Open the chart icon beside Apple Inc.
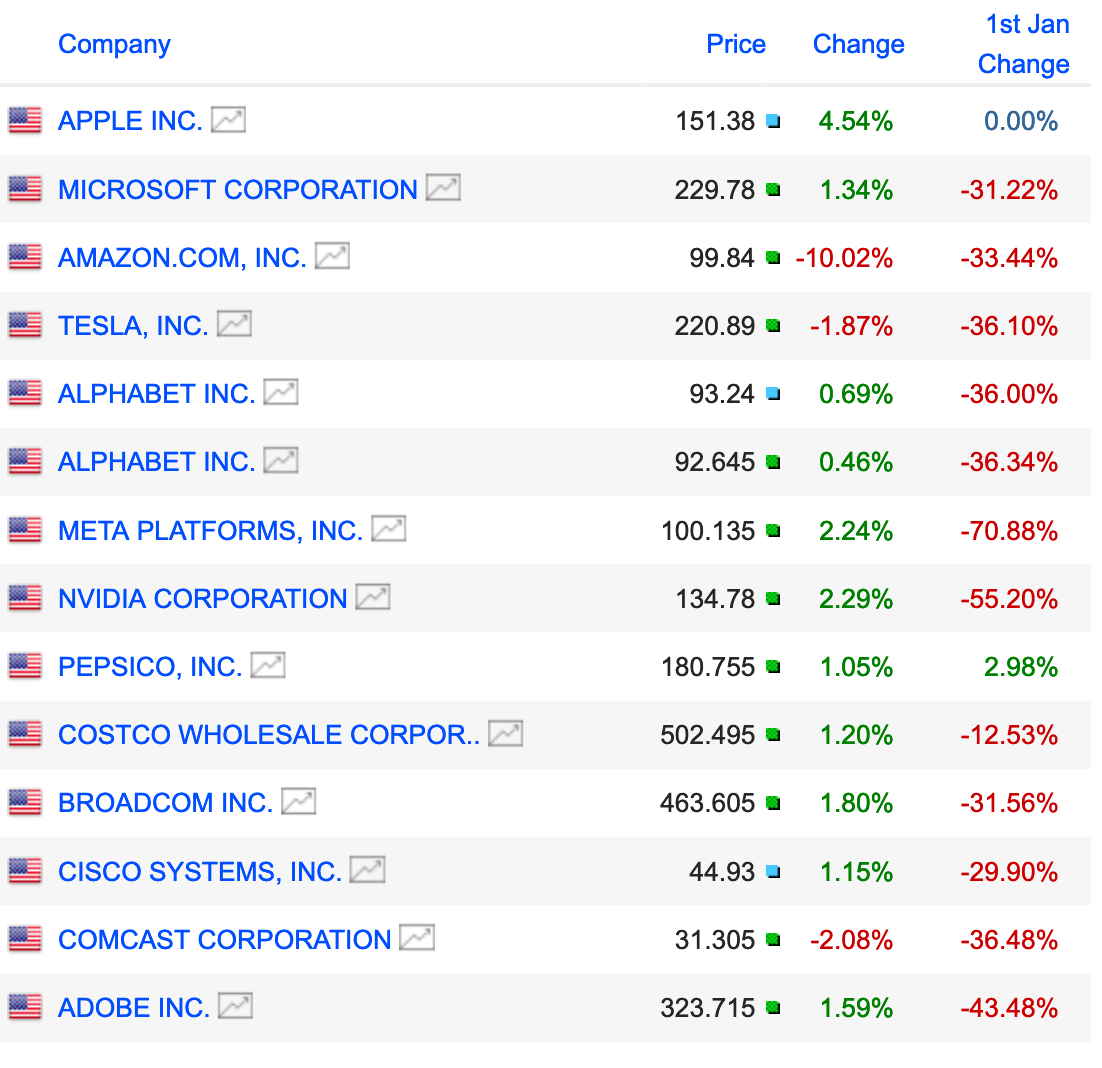The height and width of the screenshot is (1068, 1102). pyautogui.click(x=228, y=120)
